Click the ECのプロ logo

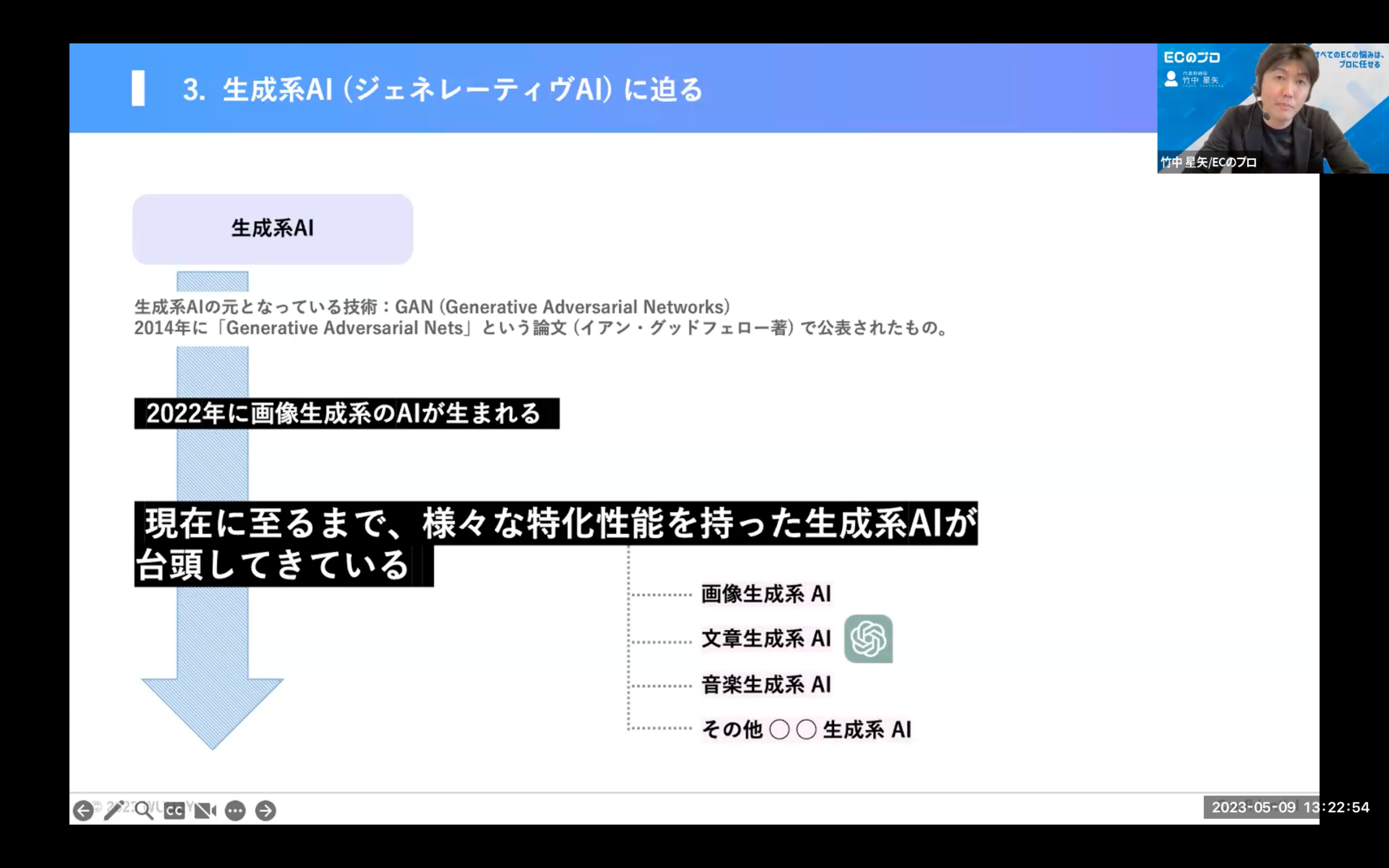[1192, 57]
